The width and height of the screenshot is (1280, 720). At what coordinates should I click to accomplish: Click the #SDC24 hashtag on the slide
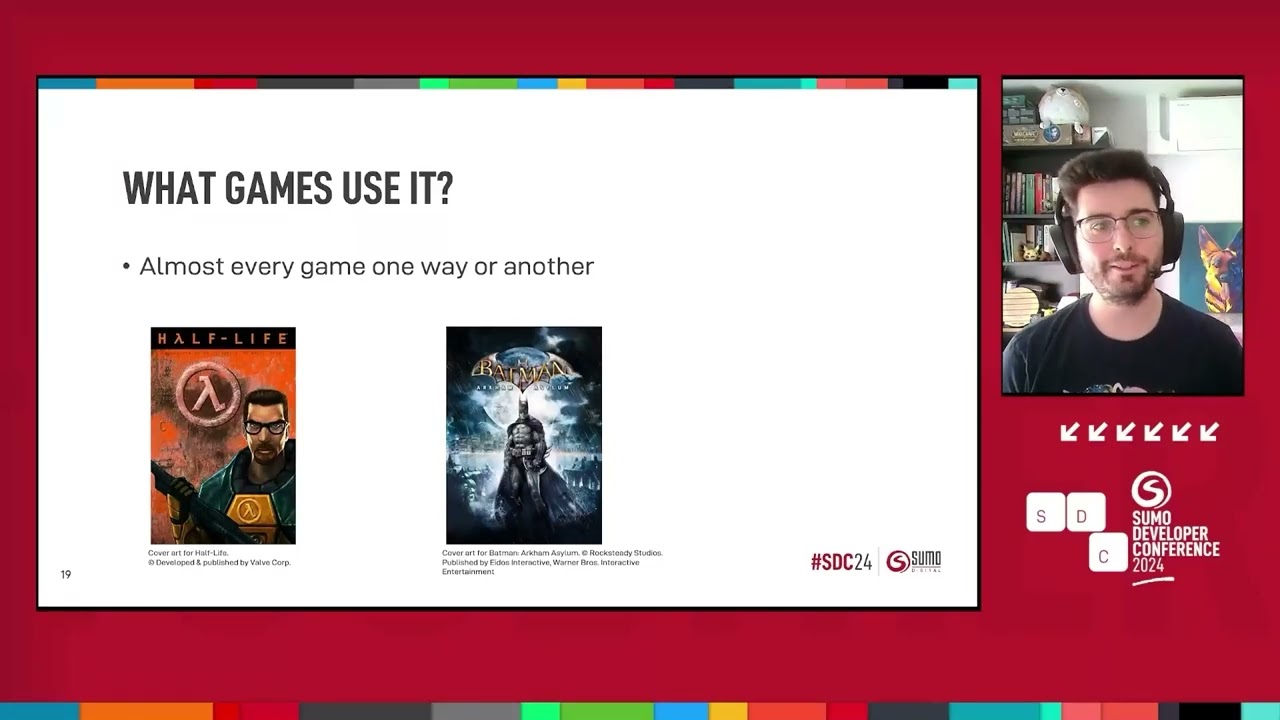(841, 562)
